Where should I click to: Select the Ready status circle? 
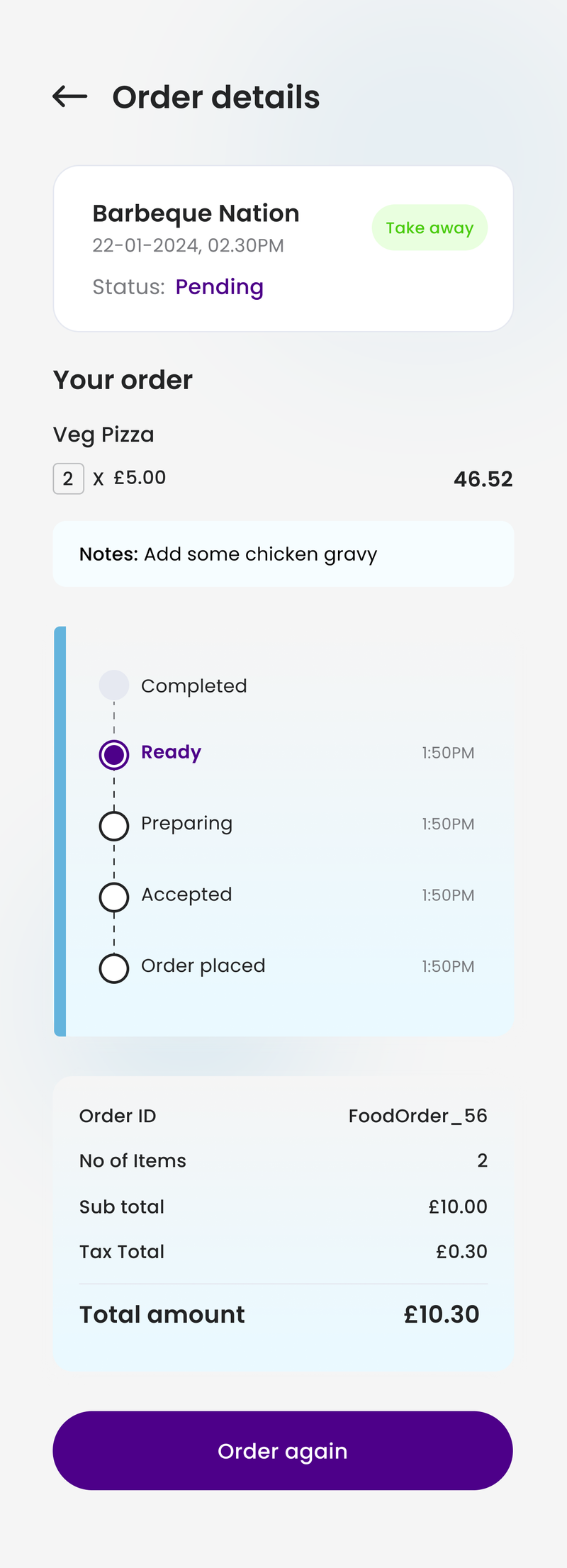pos(113,754)
